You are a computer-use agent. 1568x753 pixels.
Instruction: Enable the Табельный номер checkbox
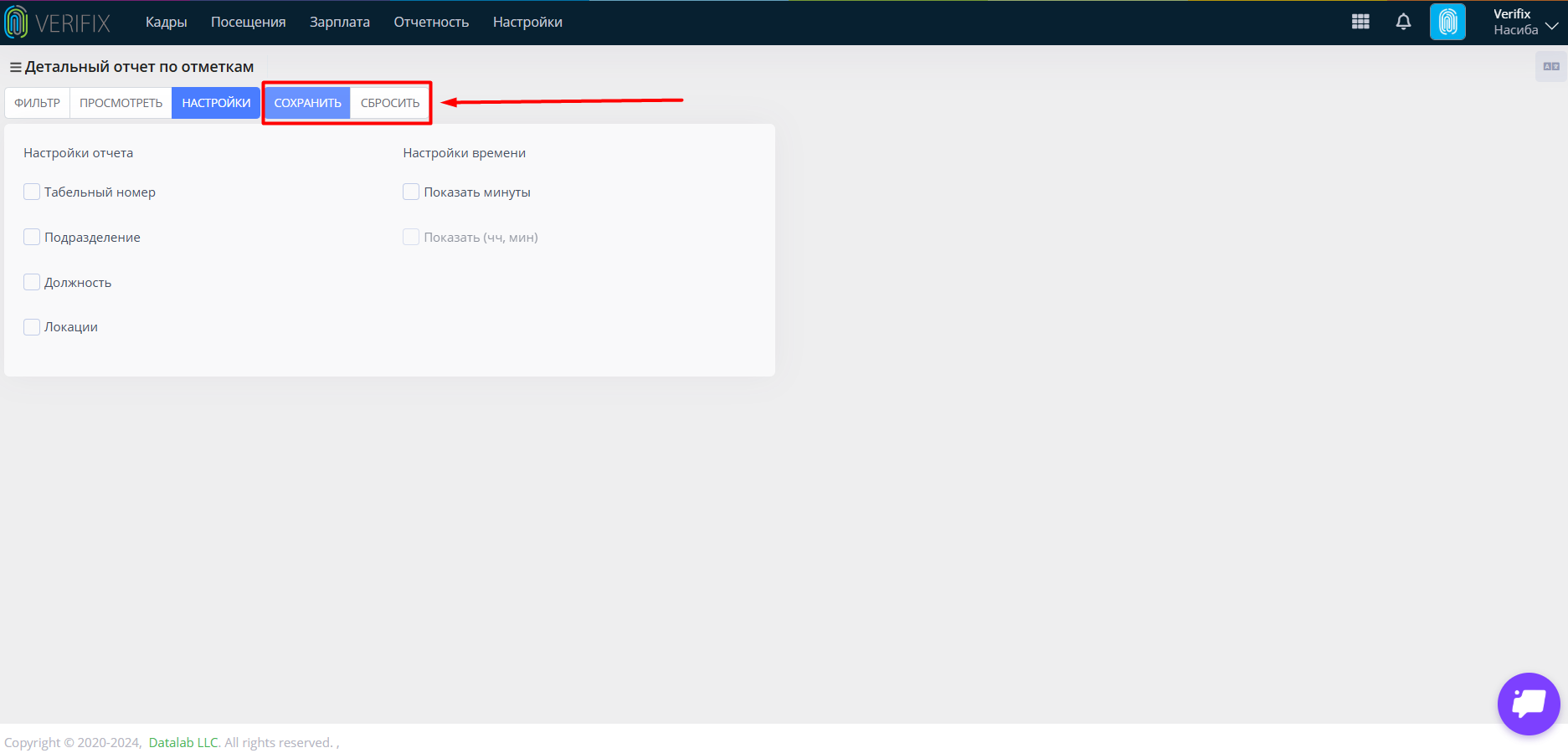[x=32, y=192]
